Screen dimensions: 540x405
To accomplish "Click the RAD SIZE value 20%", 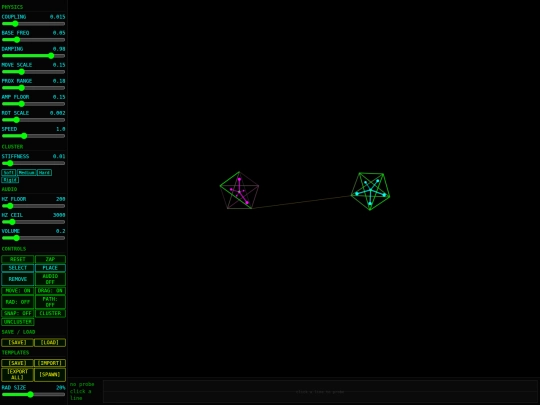I will (x=61, y=387).
